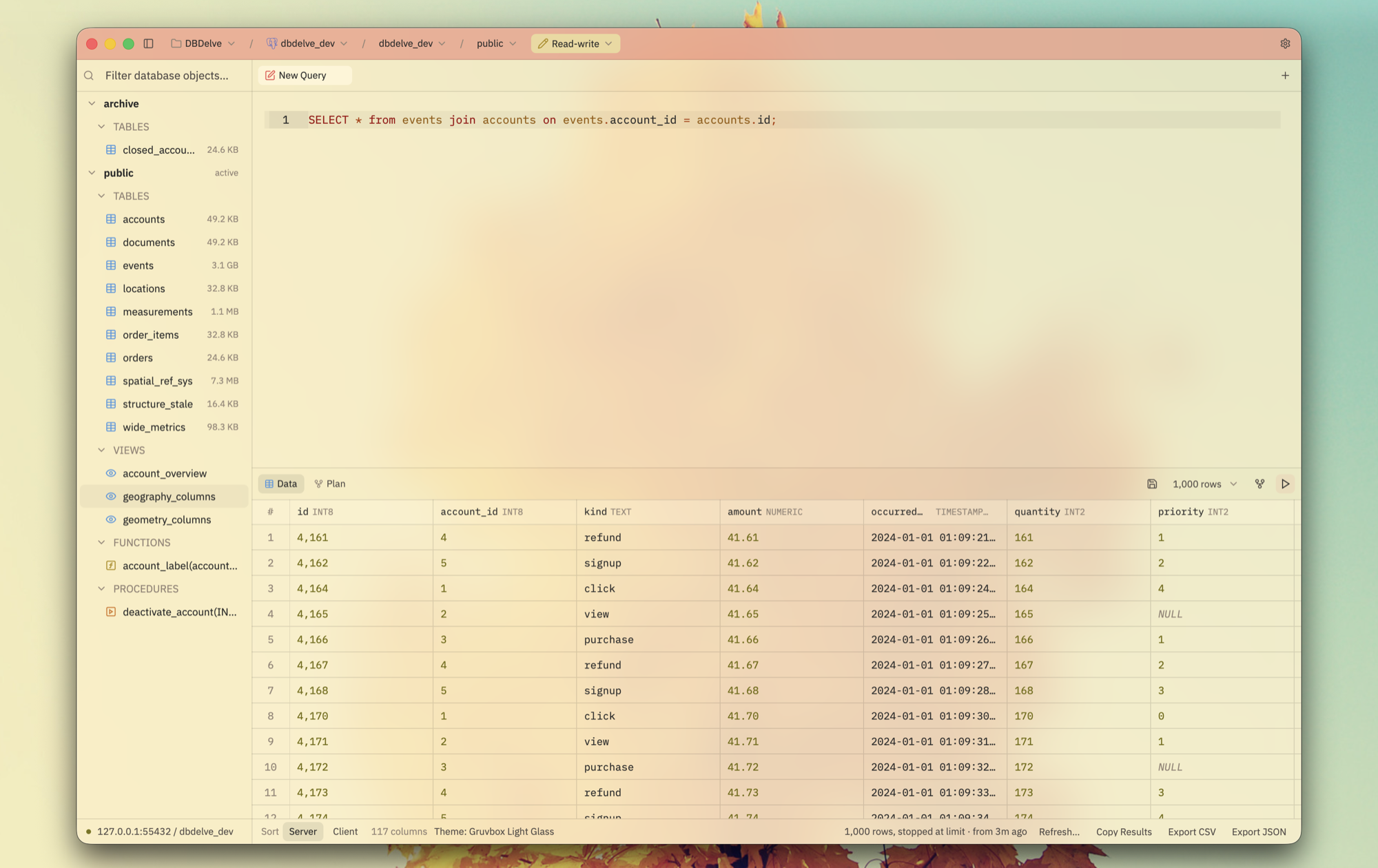Select the spatial_ref_sys table row
The image size is (1378, 868).
point(165,381)
